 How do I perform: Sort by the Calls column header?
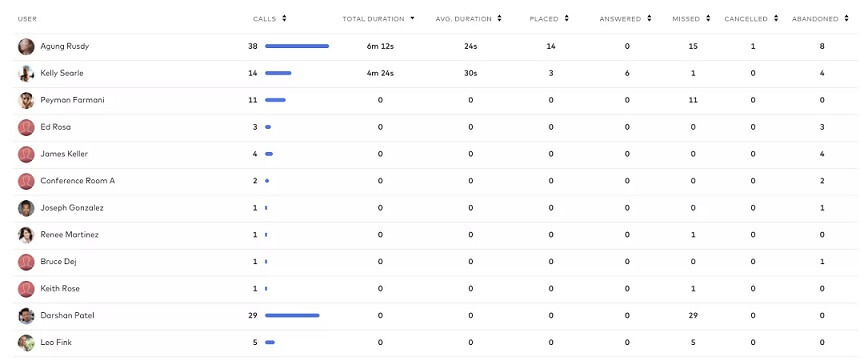click(269, 19)
